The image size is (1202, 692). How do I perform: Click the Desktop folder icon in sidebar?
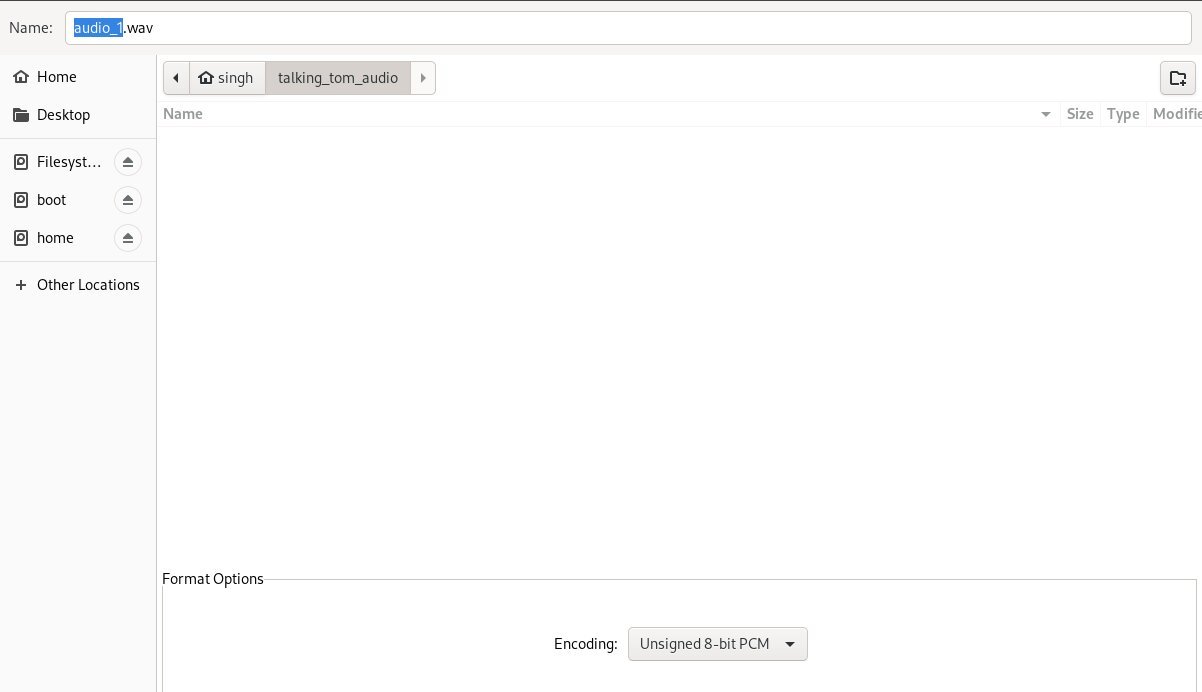21,115
